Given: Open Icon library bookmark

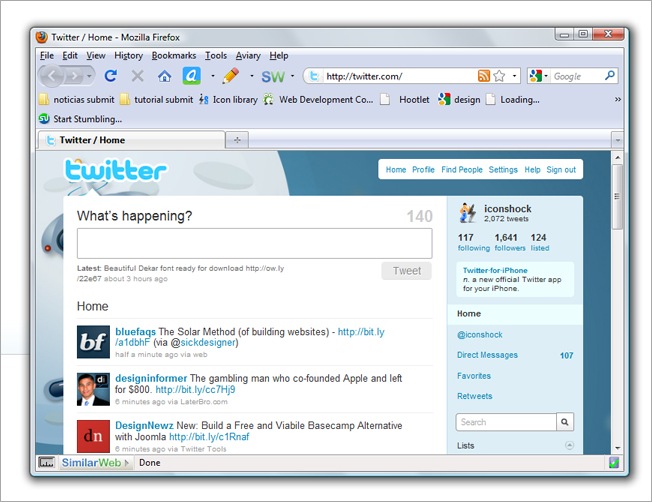Looking at the screenshot, I should coord(228,99).
